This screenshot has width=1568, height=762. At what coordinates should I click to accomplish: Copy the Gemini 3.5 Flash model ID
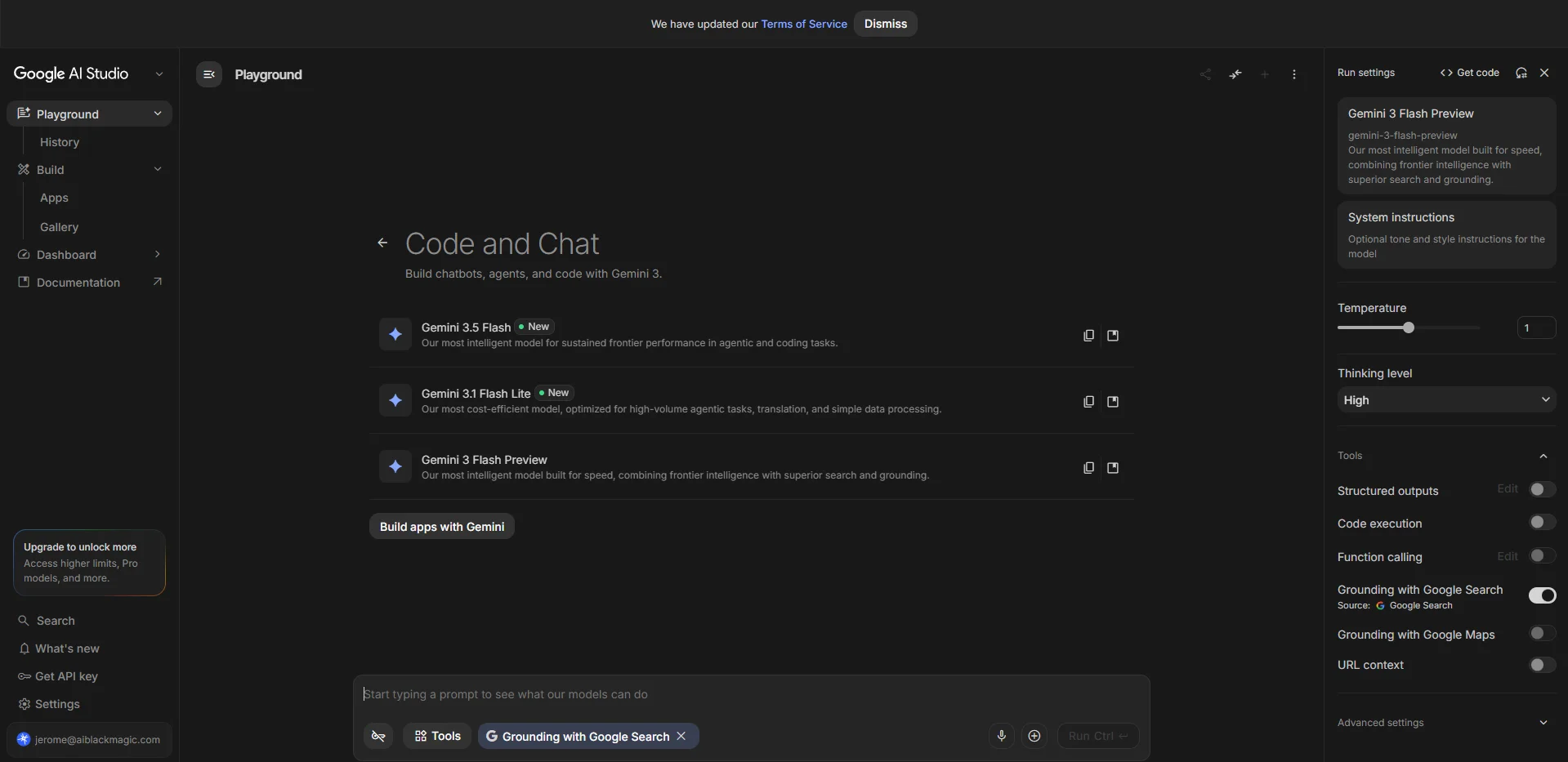point(1088,336)
